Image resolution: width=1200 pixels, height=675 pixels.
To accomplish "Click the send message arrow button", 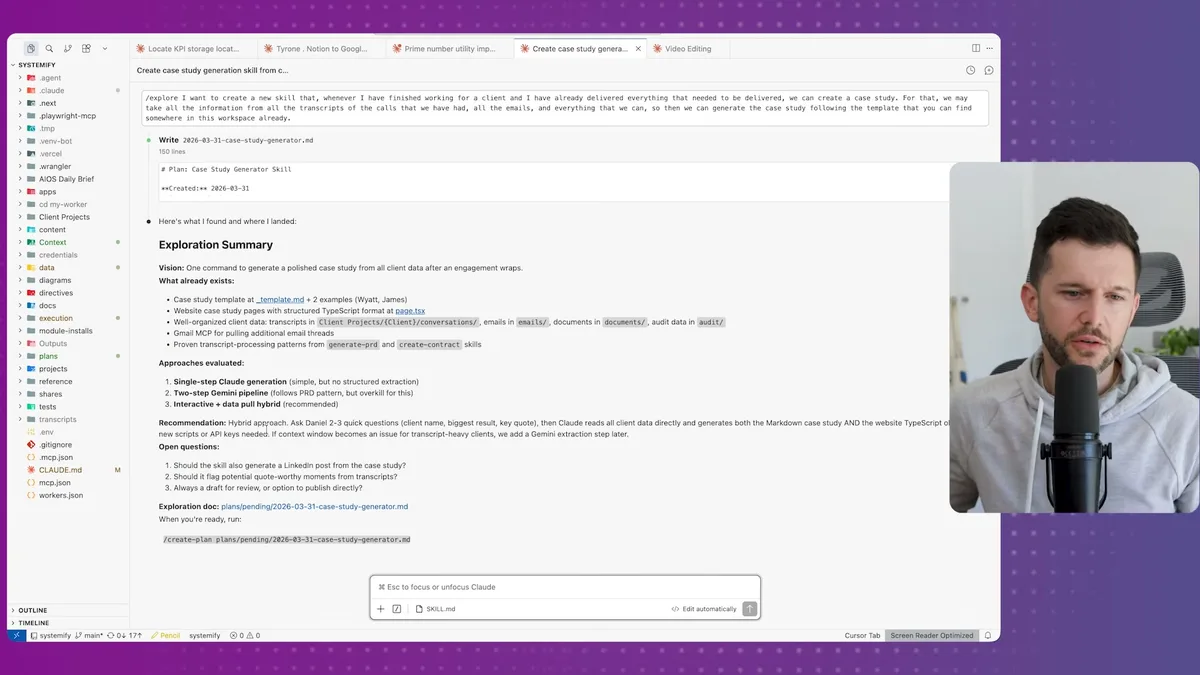I will (x=749, y=609).
